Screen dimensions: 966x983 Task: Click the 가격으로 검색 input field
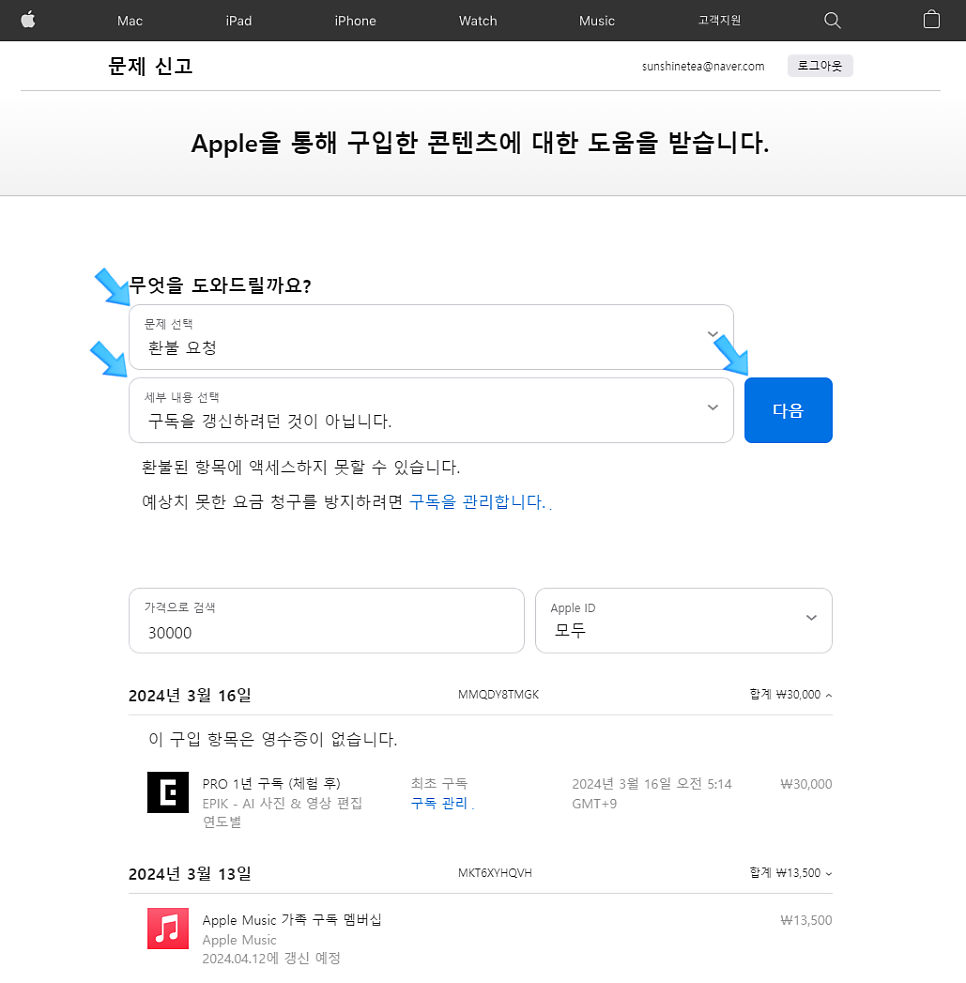click(x=327, y=621)
